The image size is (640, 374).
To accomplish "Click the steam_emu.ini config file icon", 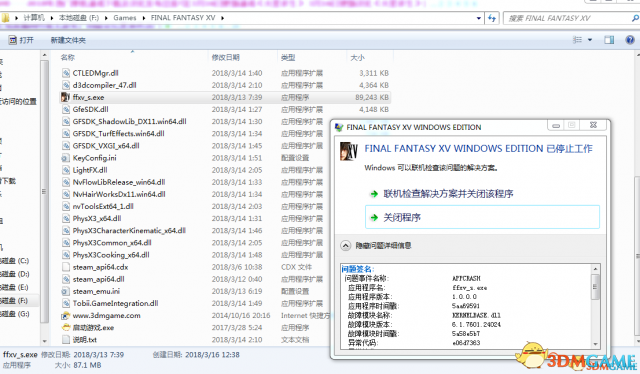I will (x=65, y=292).
